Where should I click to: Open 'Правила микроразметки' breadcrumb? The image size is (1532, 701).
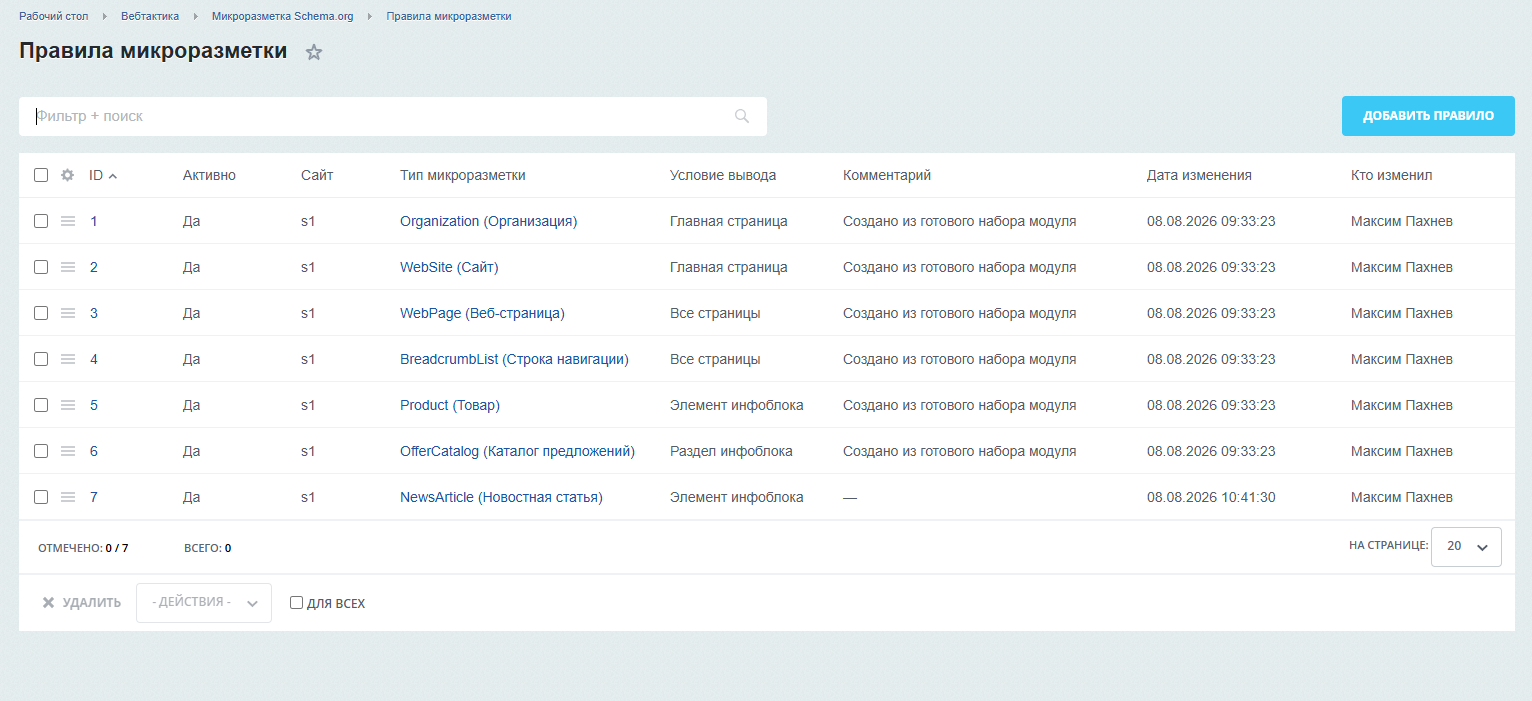pos(449,16)
